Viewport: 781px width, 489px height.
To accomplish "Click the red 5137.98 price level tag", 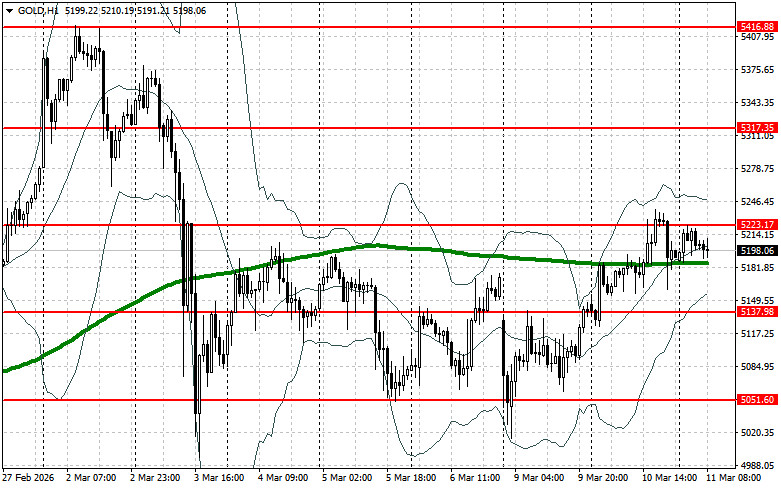I will [x=755, y=312].
